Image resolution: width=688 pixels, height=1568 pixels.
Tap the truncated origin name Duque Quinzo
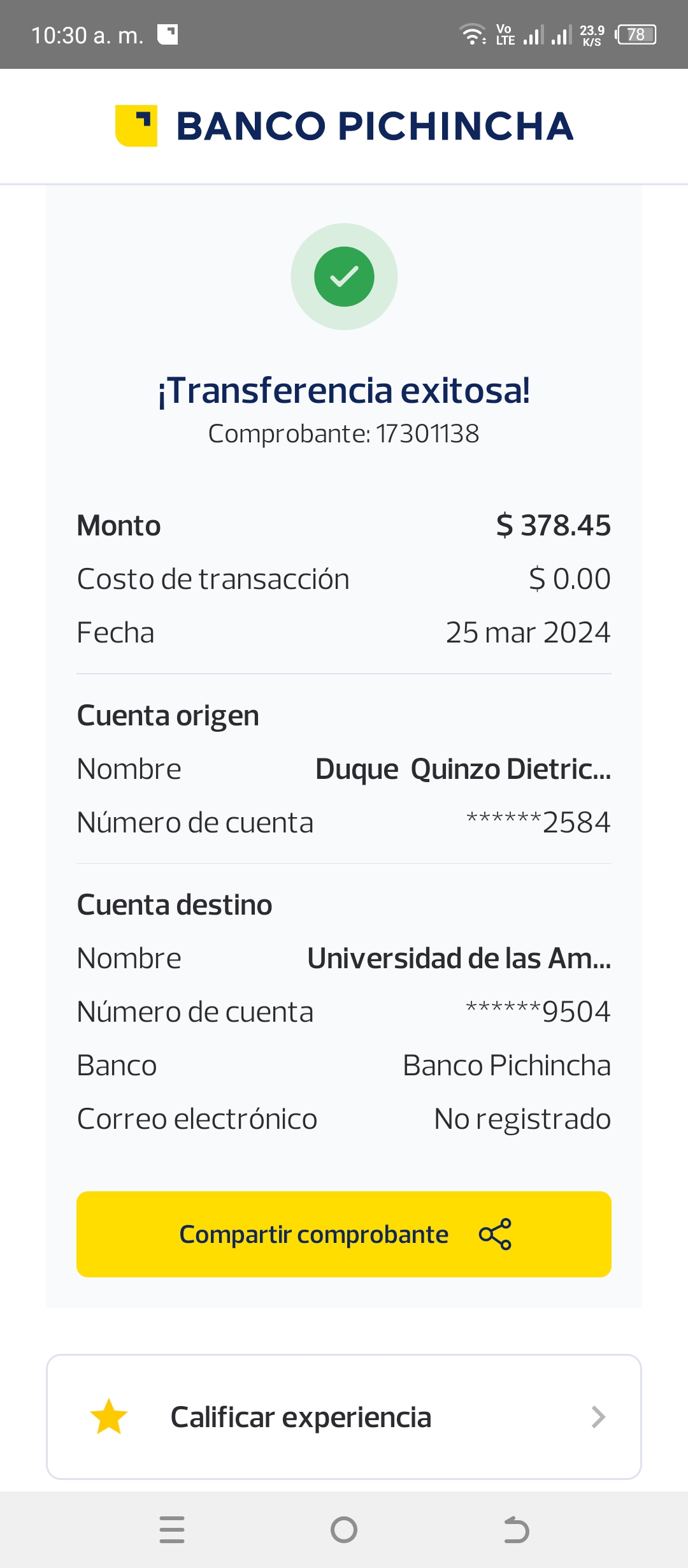click(463, 769)
